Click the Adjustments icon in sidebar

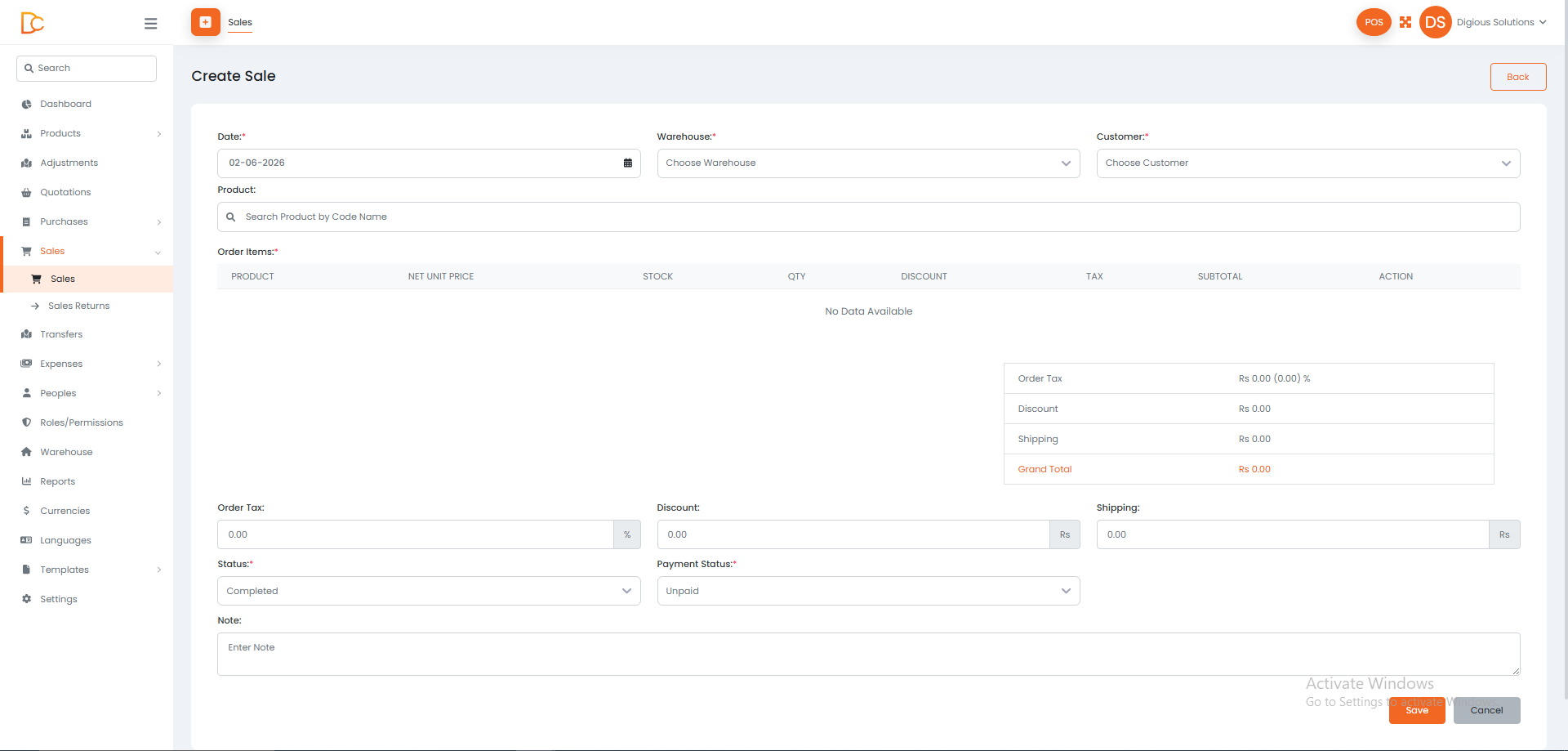click(26, 163)
